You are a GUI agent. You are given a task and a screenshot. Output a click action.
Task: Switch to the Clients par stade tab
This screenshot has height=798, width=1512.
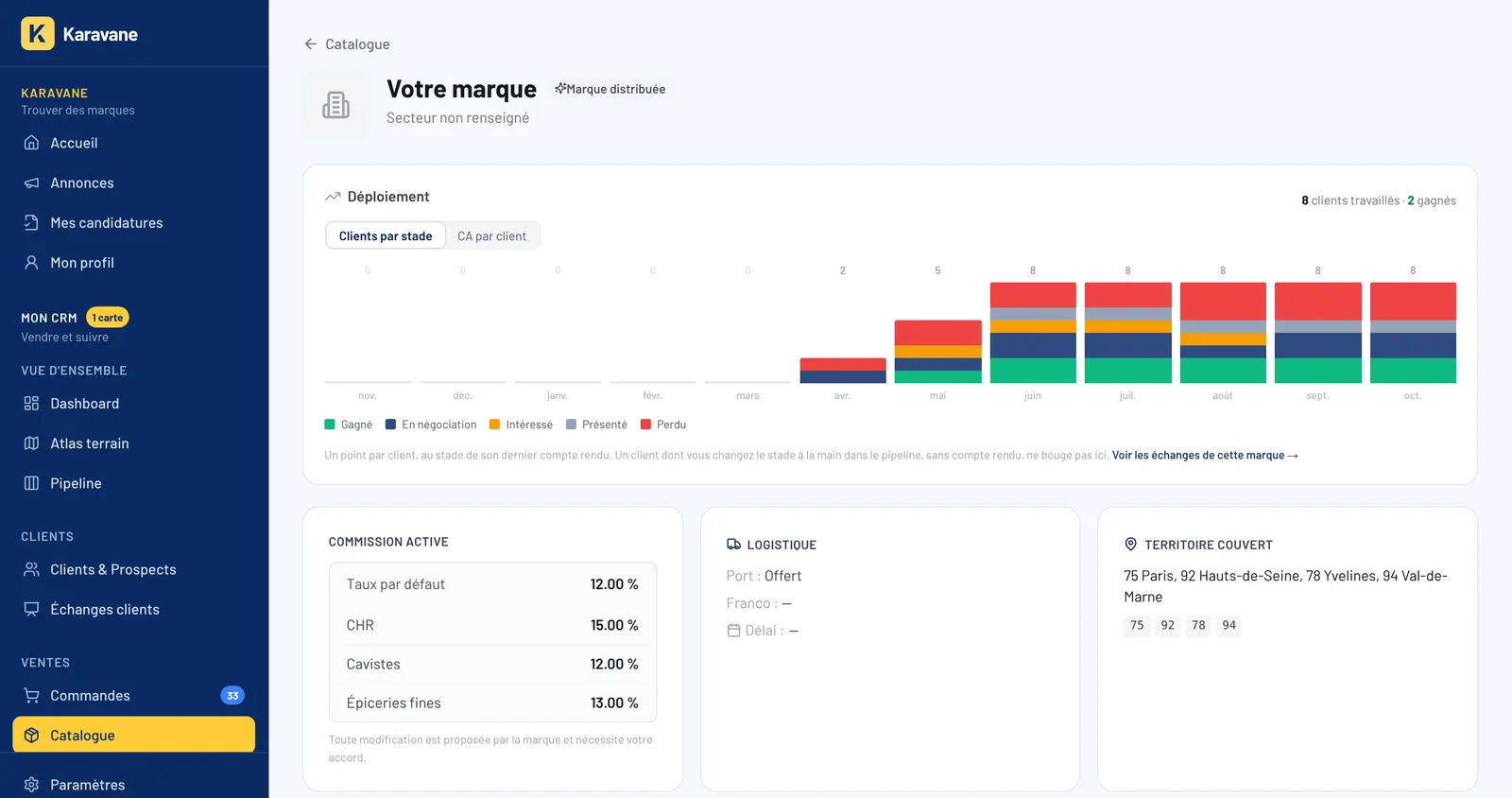(386, 236)
